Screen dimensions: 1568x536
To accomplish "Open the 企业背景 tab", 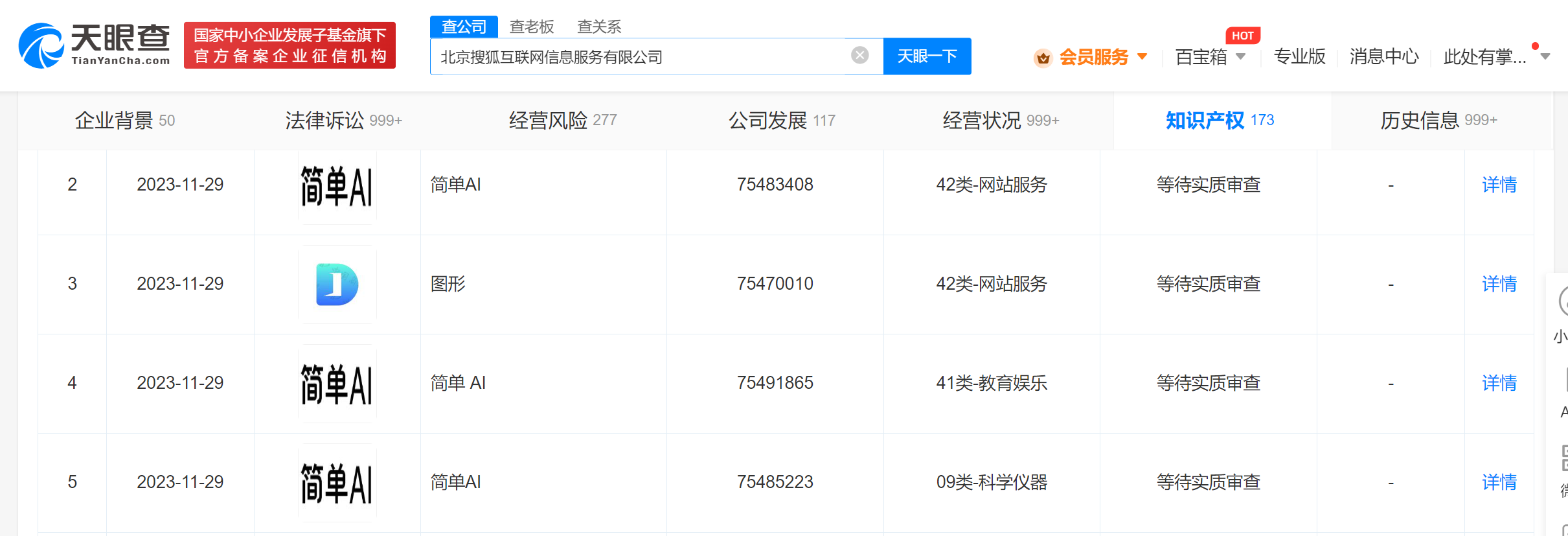I will [125, 121].
